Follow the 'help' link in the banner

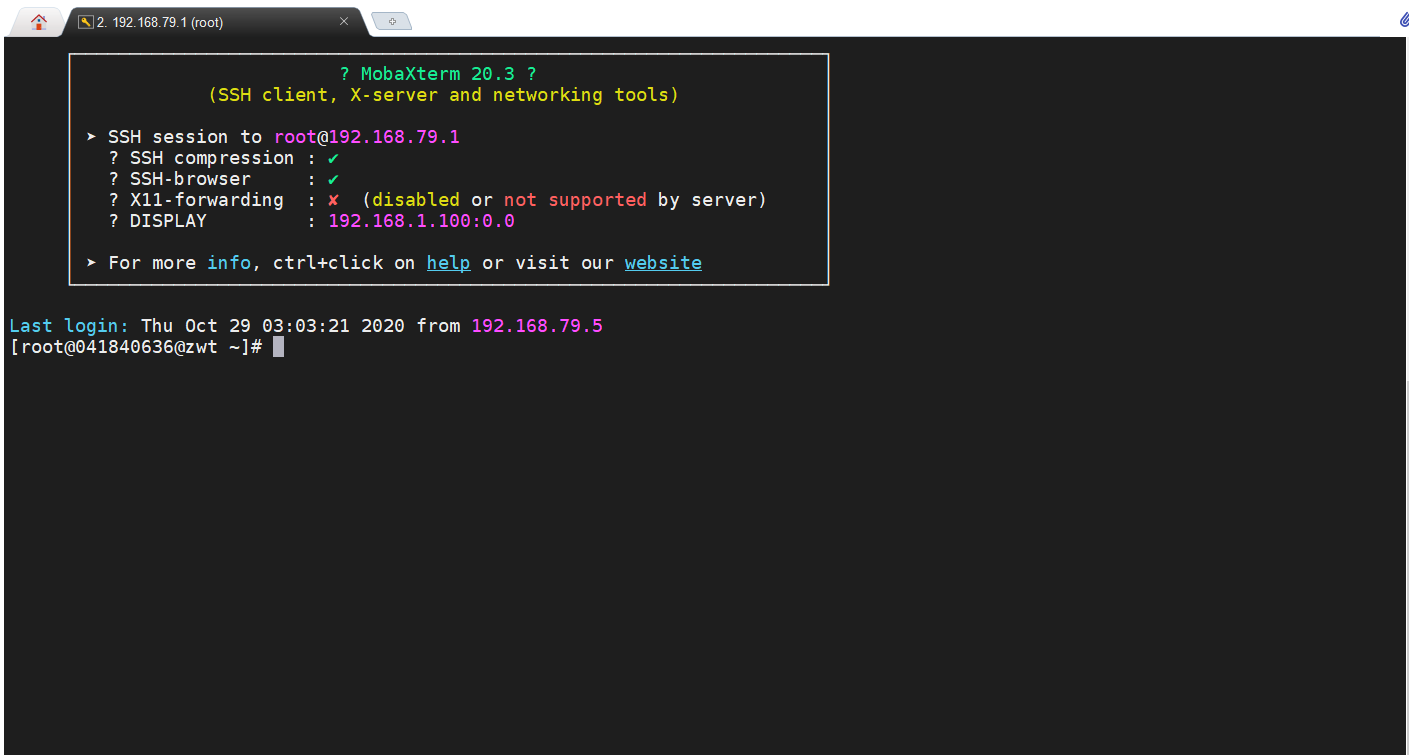point(448,263)
